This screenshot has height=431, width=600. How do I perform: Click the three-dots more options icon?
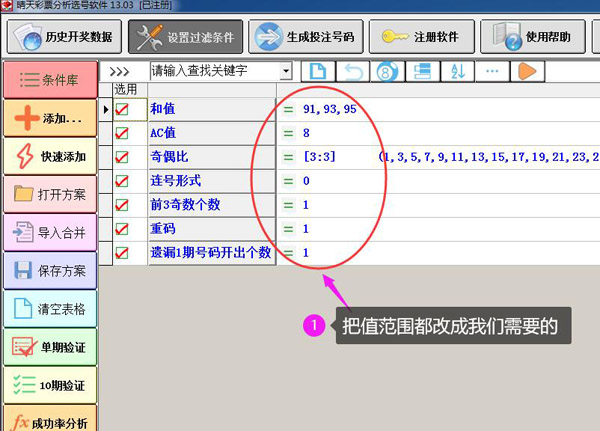click(x=492, y=71)
